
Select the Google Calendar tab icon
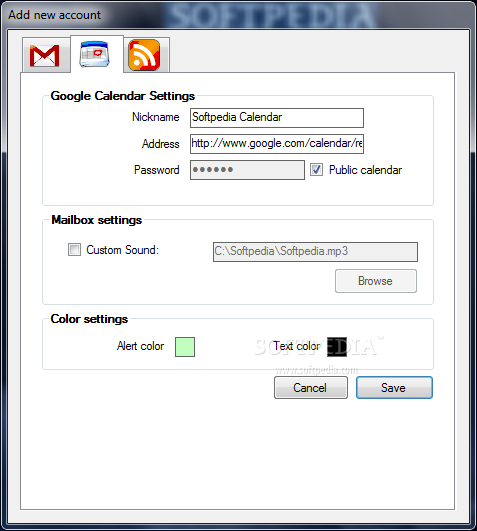coord(94,54)
